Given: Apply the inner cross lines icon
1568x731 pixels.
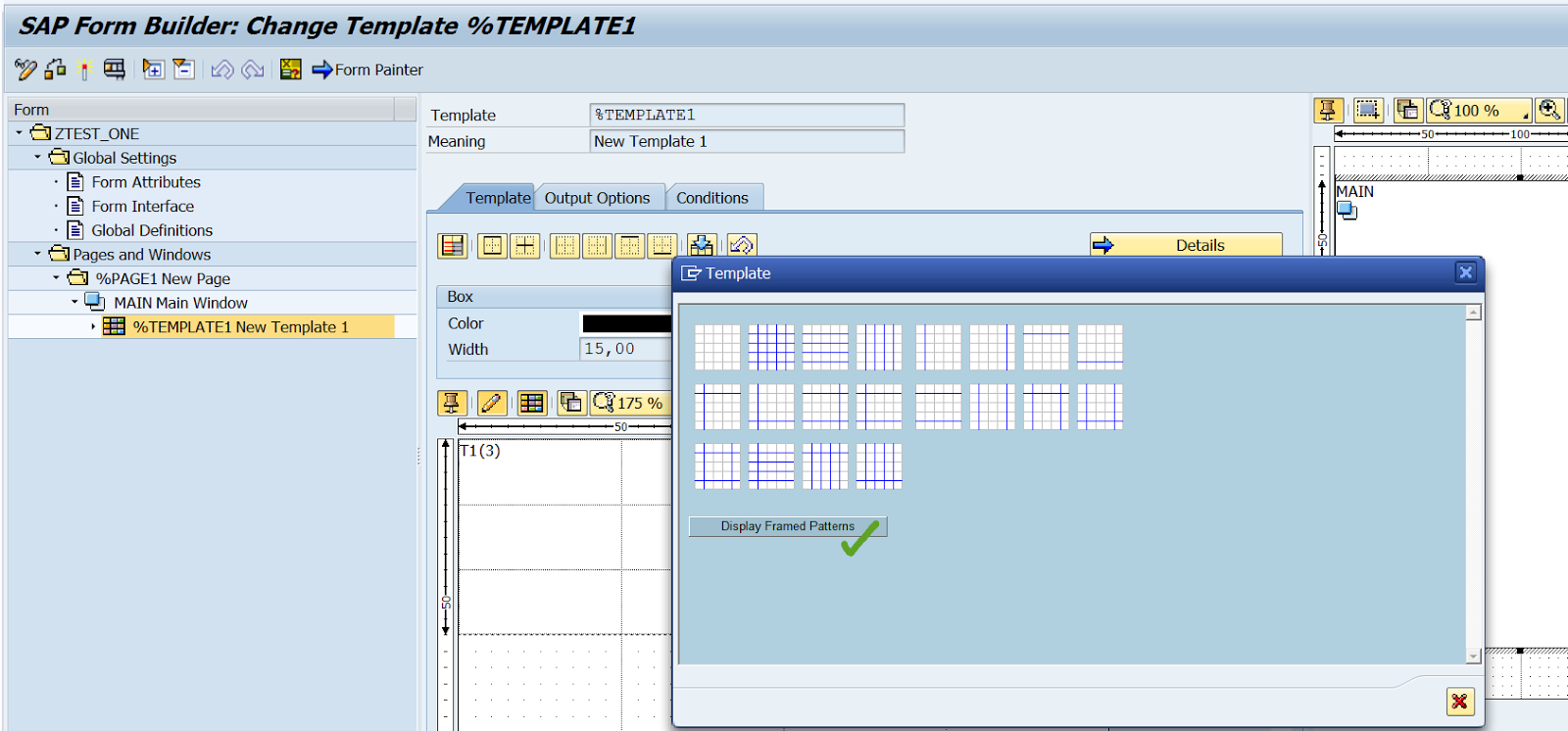Looking at the screenshot, I should (525, 245).
